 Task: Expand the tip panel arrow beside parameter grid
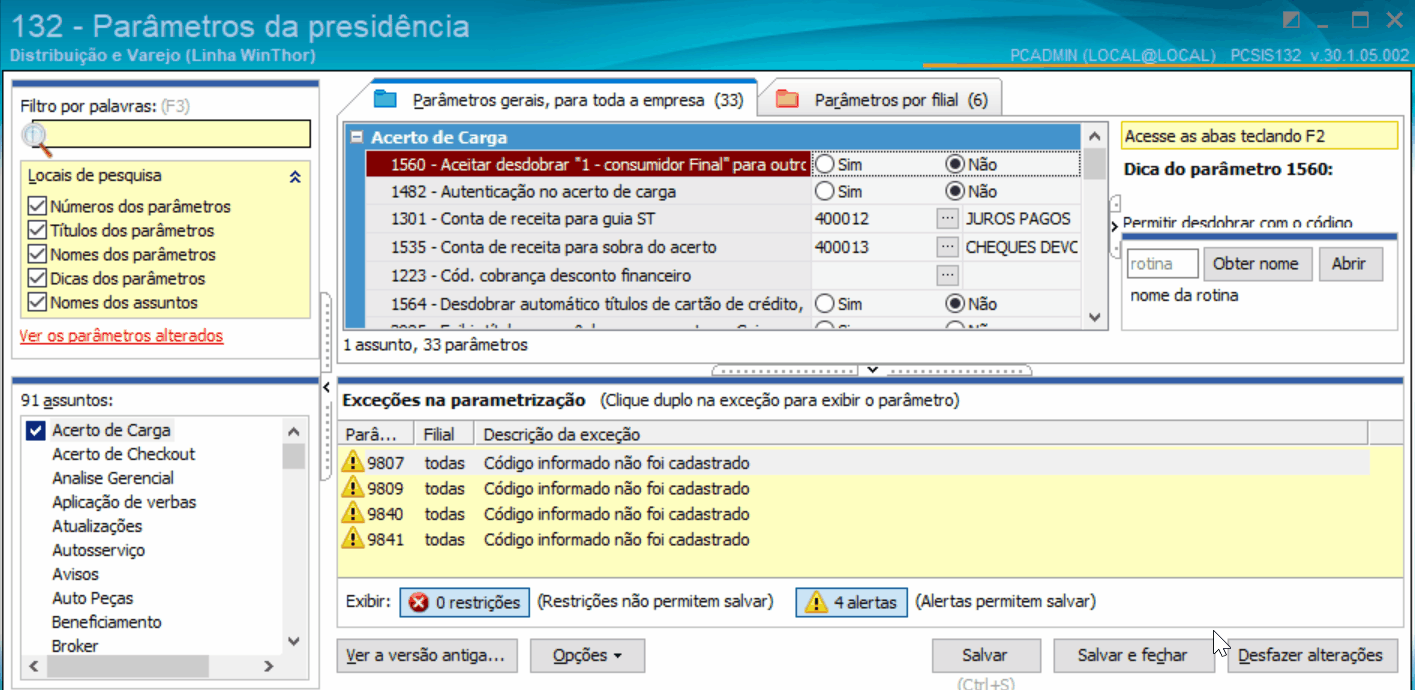pyautogui.click(x=1115, y=227)
